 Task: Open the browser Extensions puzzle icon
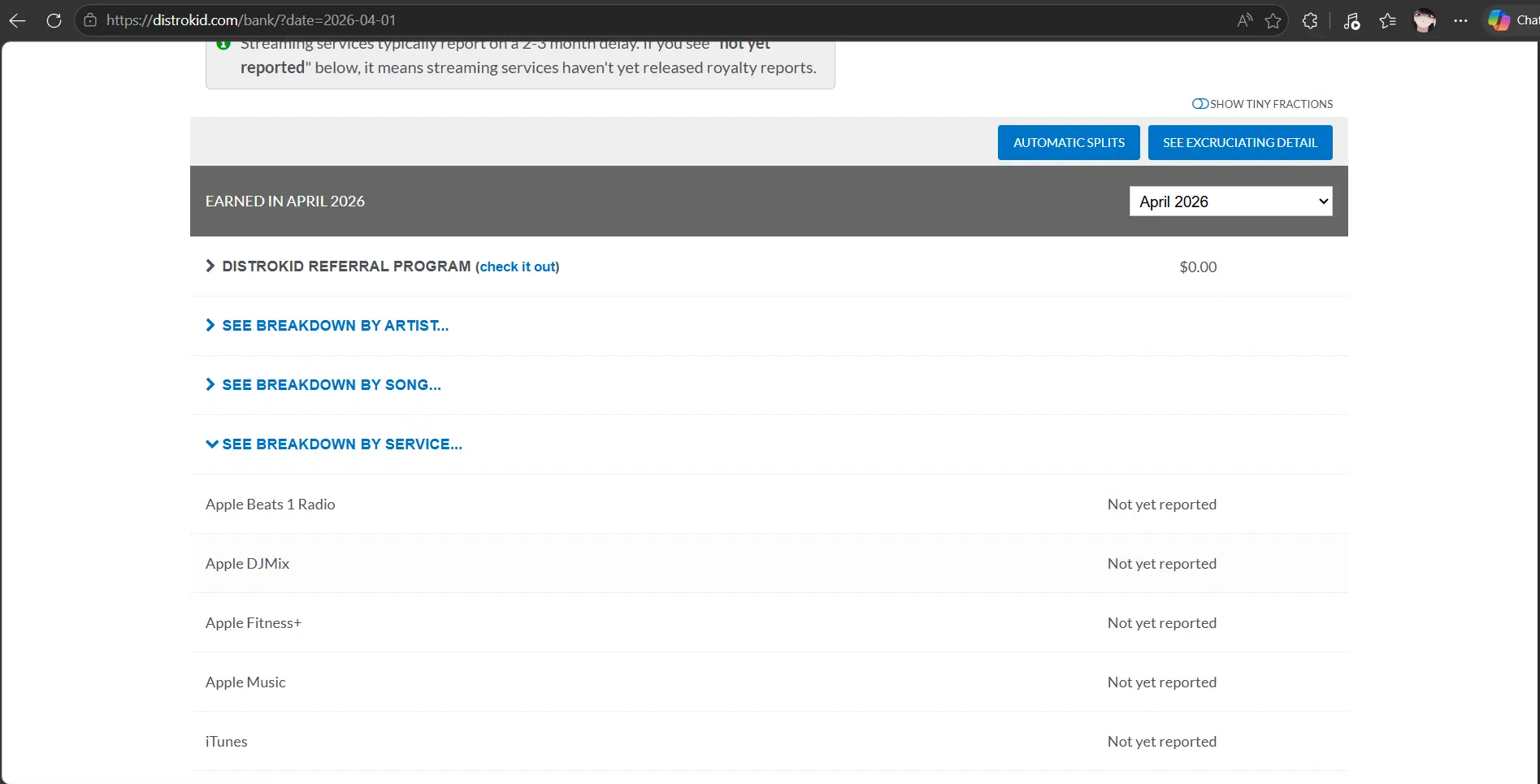[x=1310, y=20]
